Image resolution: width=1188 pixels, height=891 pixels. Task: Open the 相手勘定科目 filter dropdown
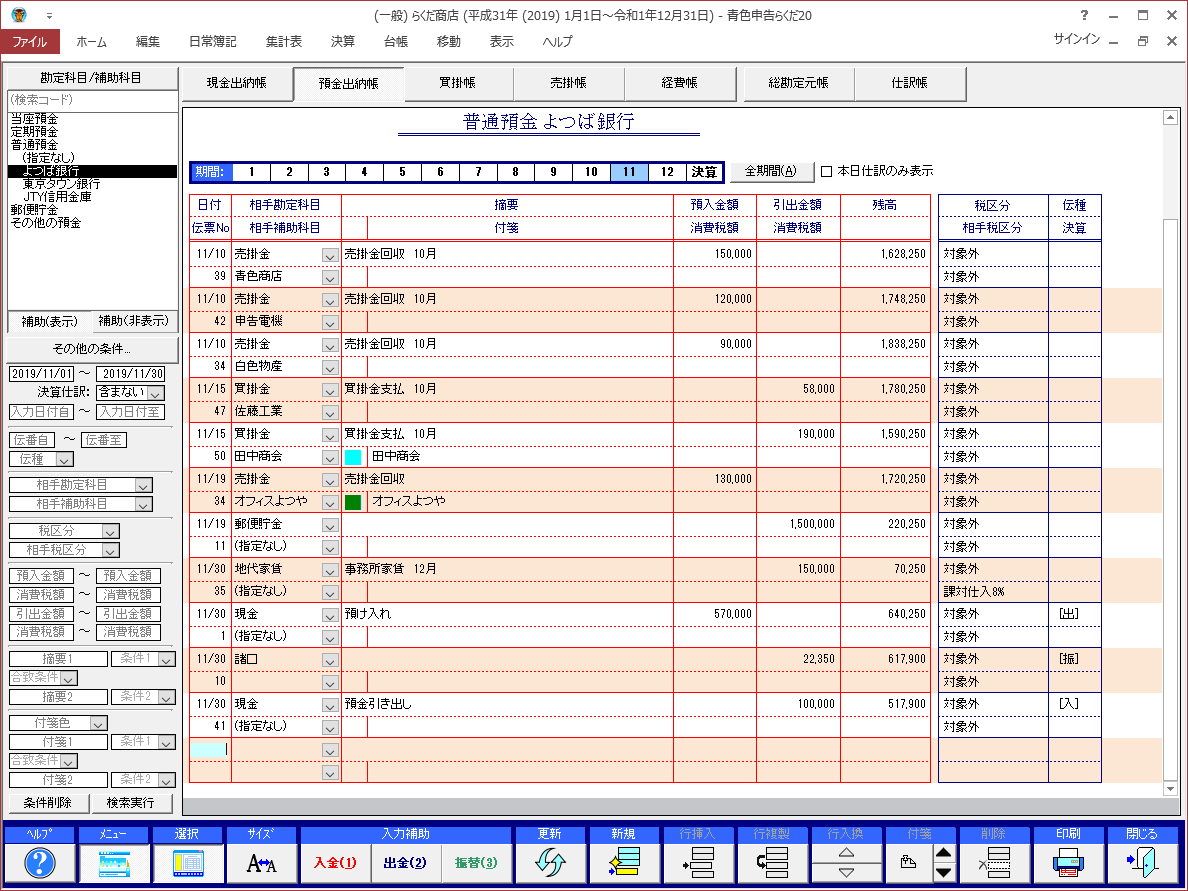[x=143, y=486]
